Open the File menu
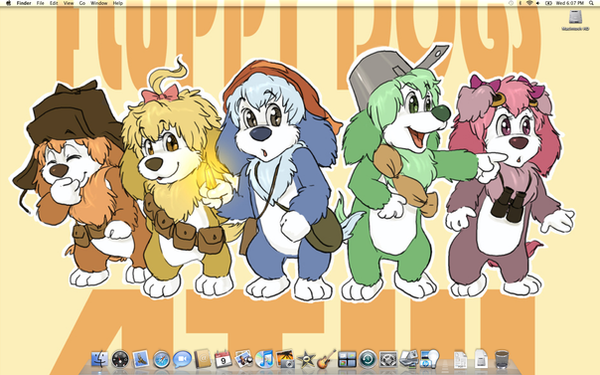The height and width of the screenshot is (375, 600). [x=40, y=3]
